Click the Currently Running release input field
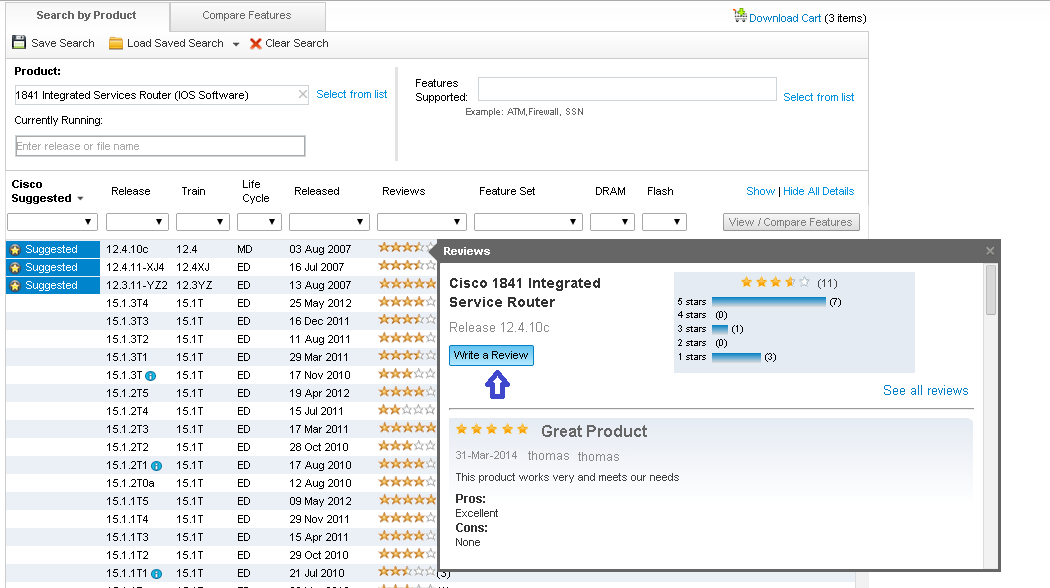 [160, 146]
